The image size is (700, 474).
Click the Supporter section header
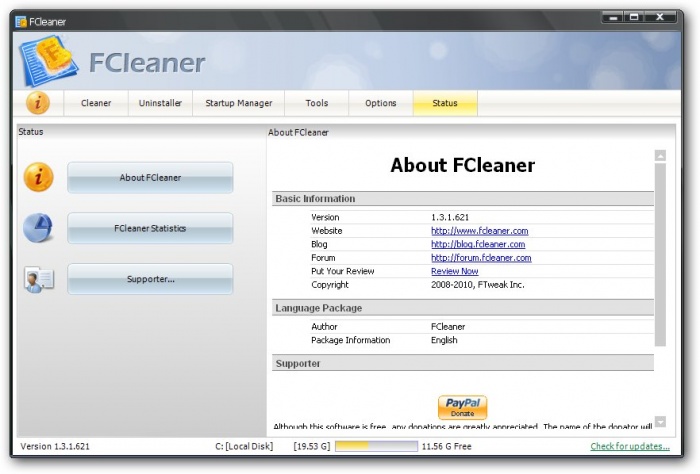point(463,363)
